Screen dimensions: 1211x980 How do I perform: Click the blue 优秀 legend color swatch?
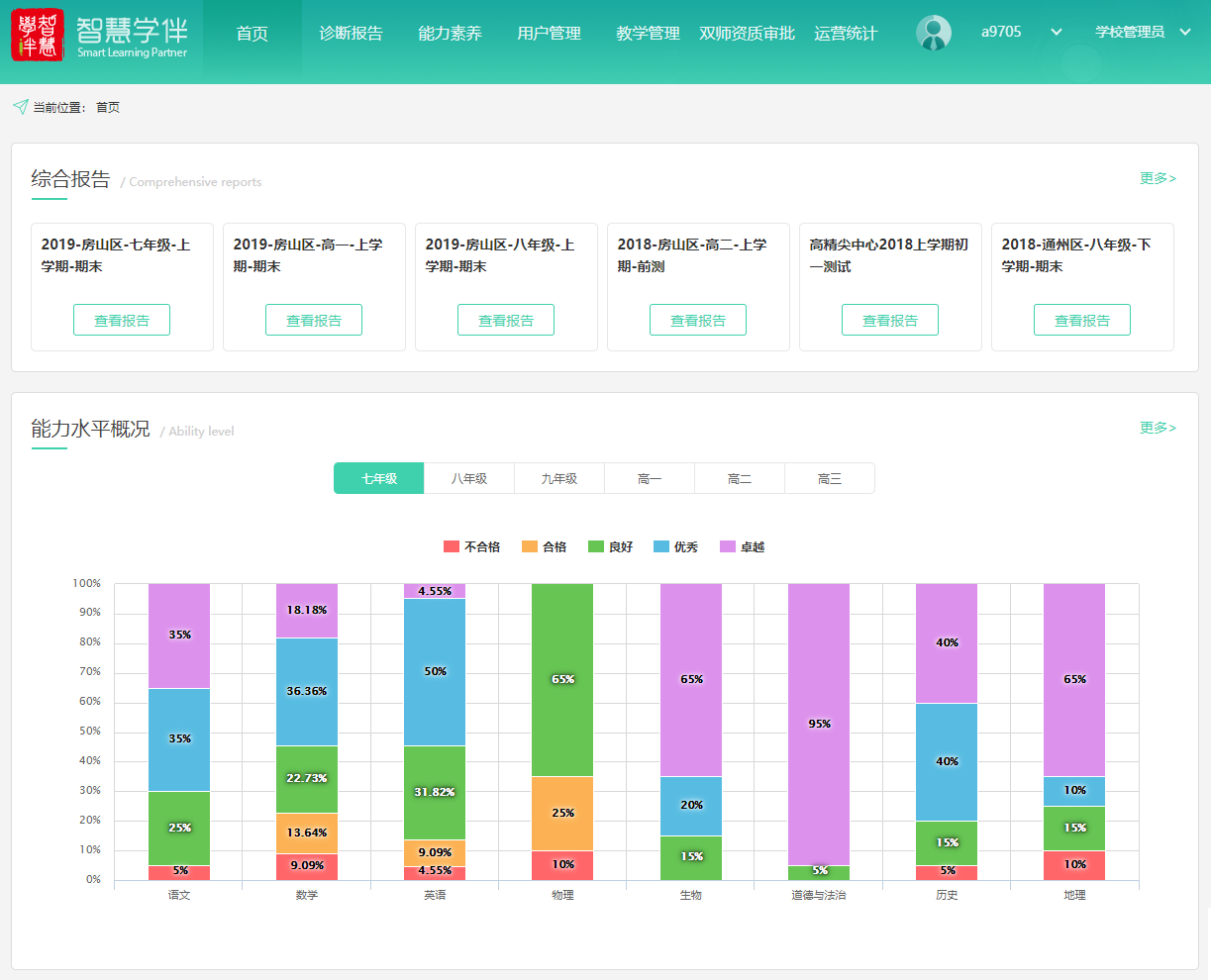click(x=661, y=546)
